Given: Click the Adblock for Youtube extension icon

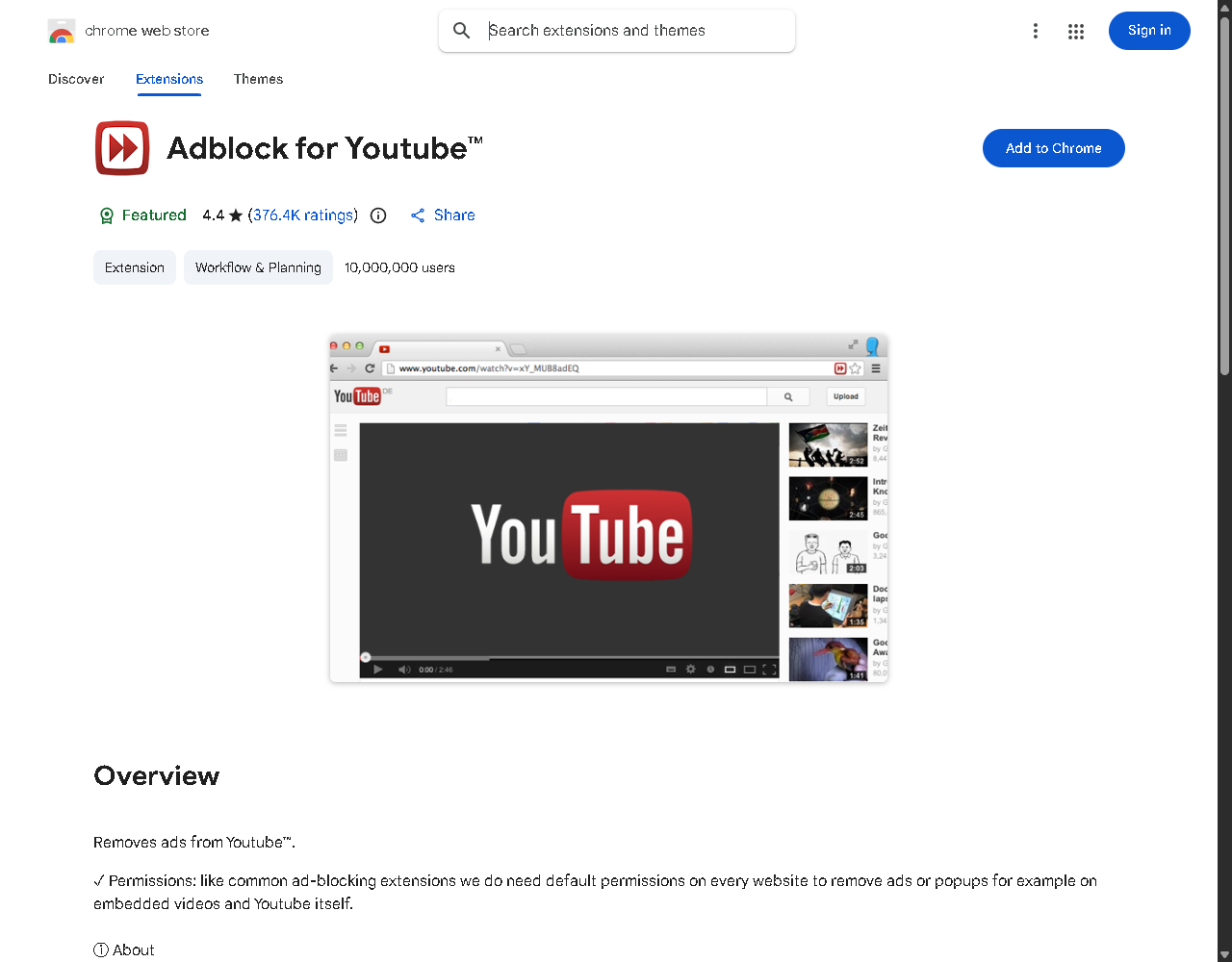Looking at the screenshot, I should (x=122, y=148).
